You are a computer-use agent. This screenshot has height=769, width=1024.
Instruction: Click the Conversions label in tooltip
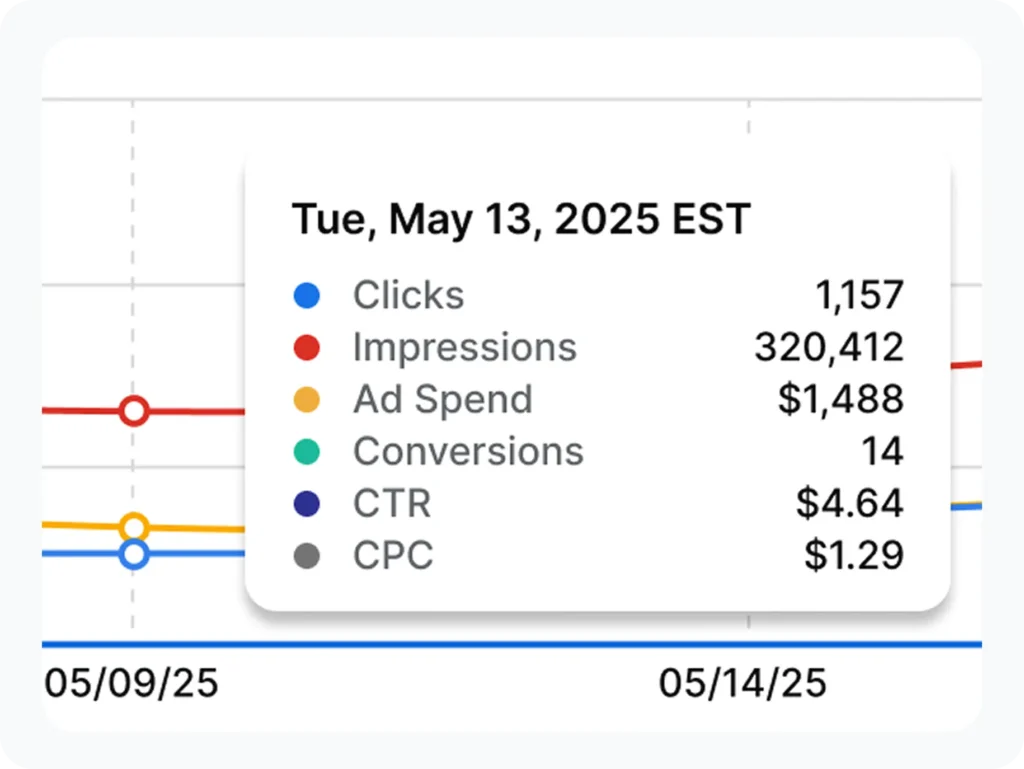(x=468, y=452)
